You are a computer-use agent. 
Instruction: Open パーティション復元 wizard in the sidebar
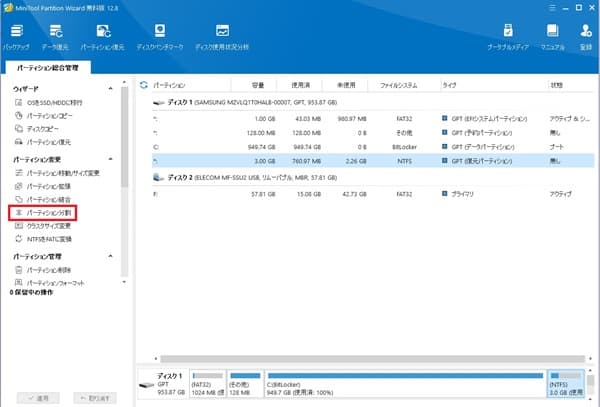(x=43, y=142)
